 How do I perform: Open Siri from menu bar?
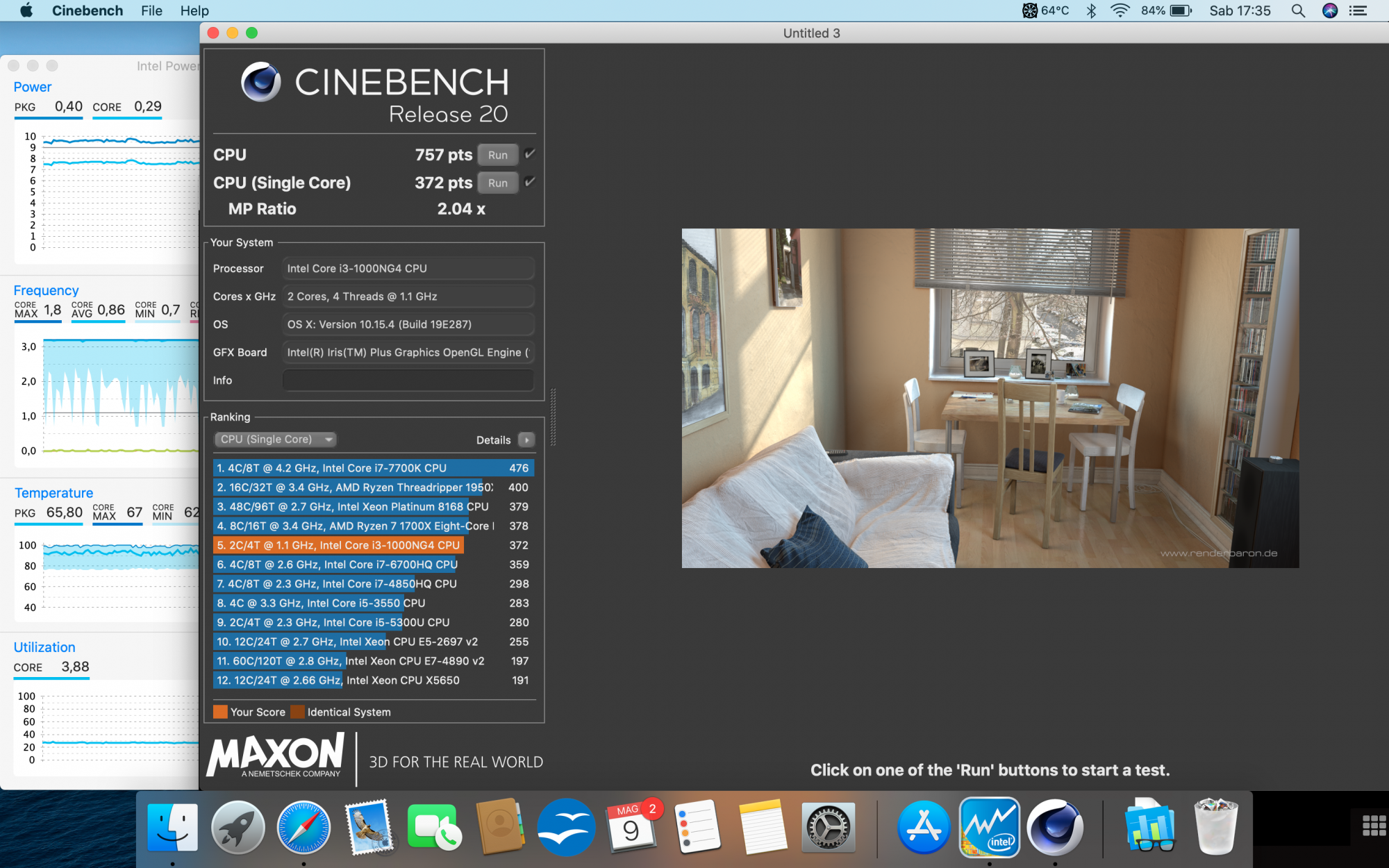(x=1330, y=10)
